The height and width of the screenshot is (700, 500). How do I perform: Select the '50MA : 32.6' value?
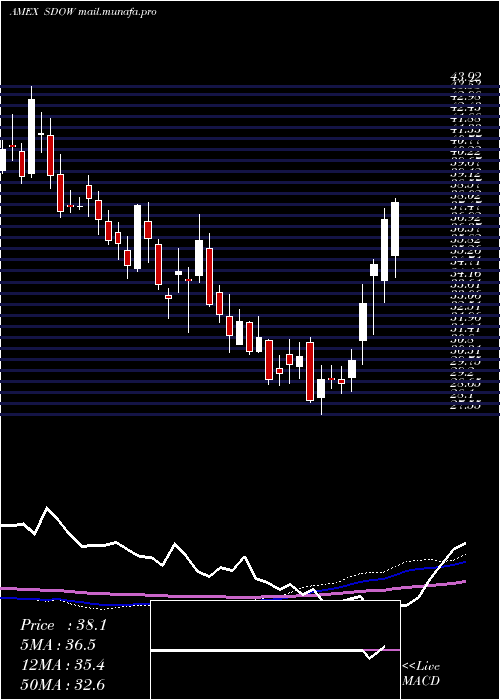(62, 685)
